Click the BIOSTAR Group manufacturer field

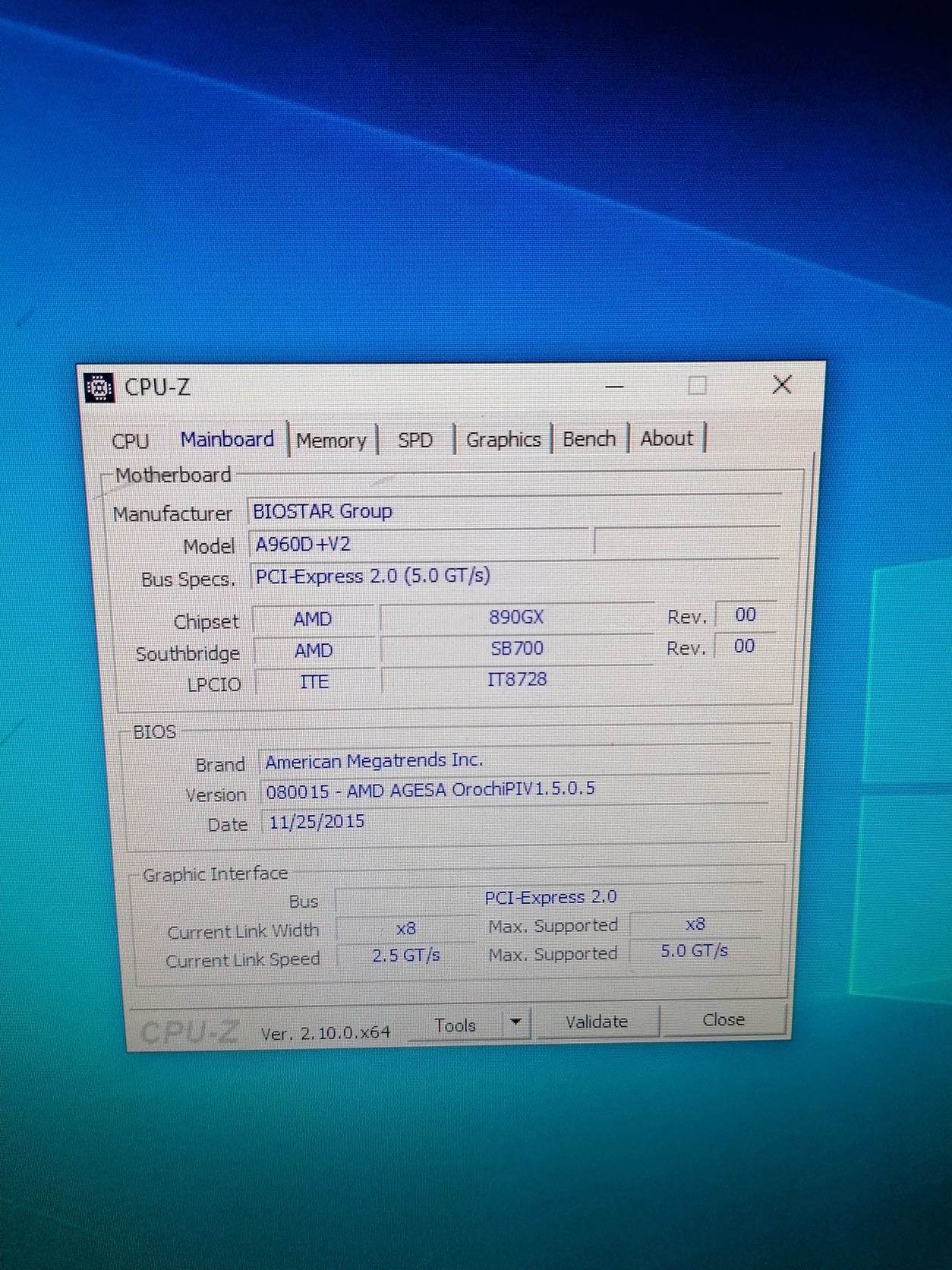coord(514,510)
